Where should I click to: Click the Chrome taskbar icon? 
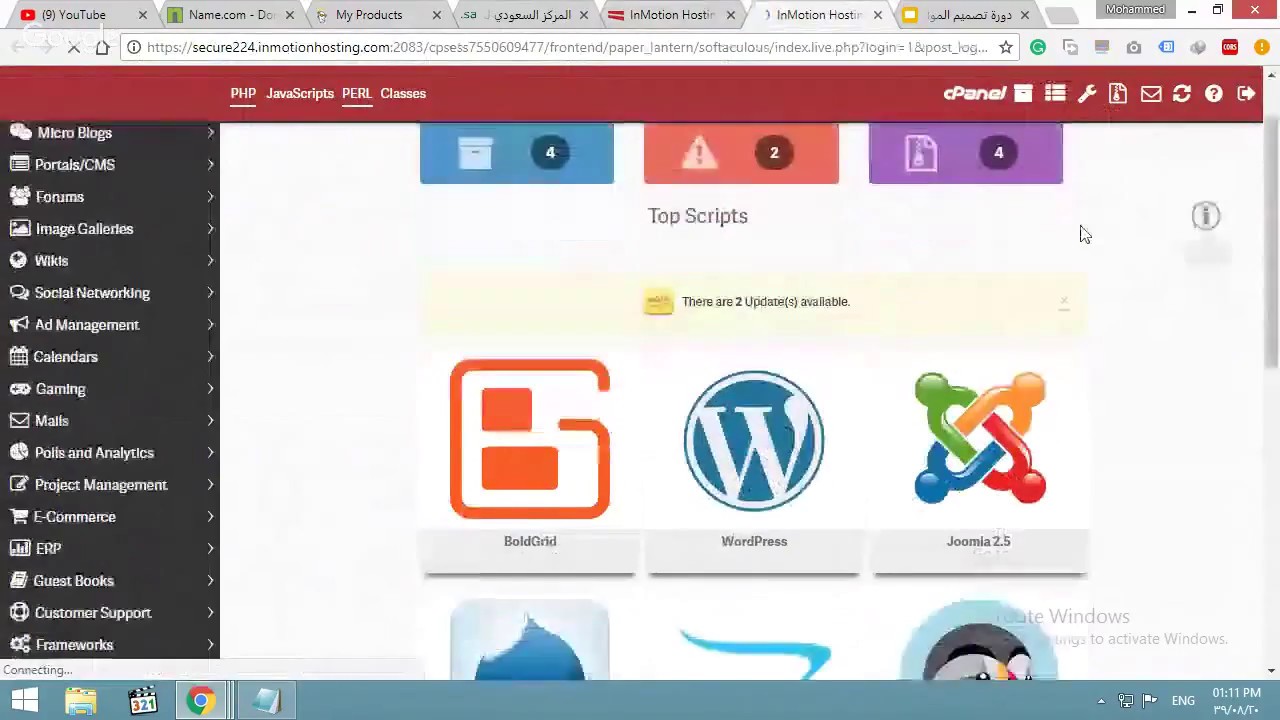[x=201, y=700]
